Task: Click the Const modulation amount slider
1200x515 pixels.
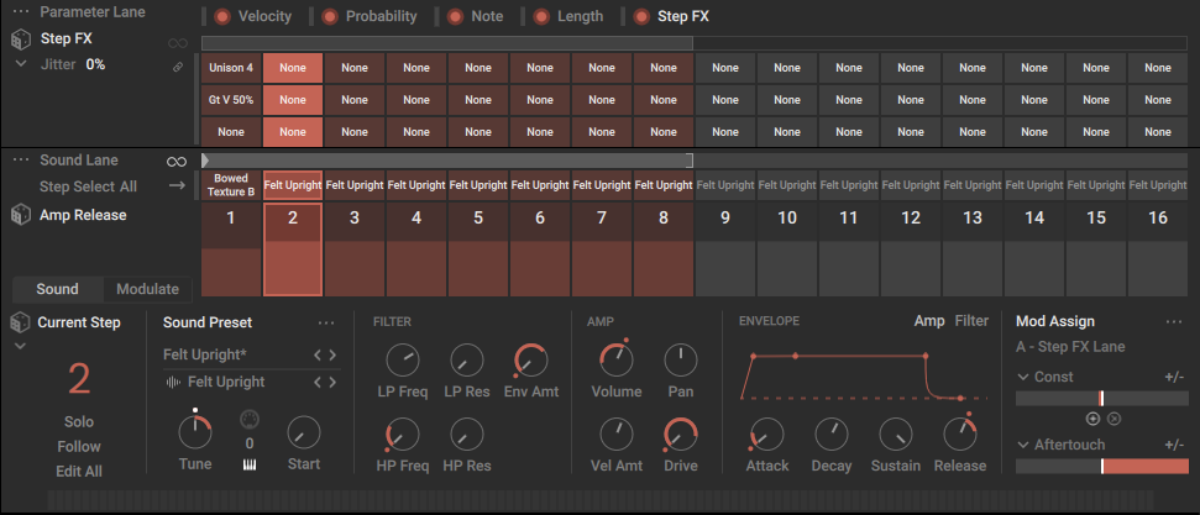Action: [1102, 398]
